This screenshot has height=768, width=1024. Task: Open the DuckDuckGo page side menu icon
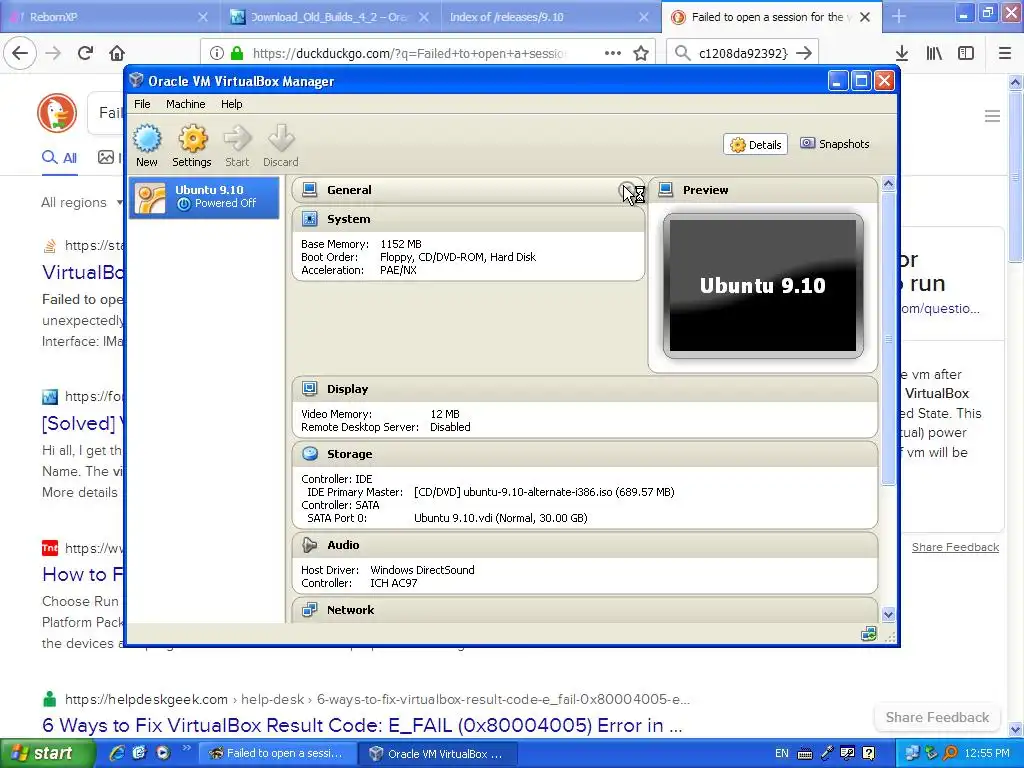click(993, 116)
